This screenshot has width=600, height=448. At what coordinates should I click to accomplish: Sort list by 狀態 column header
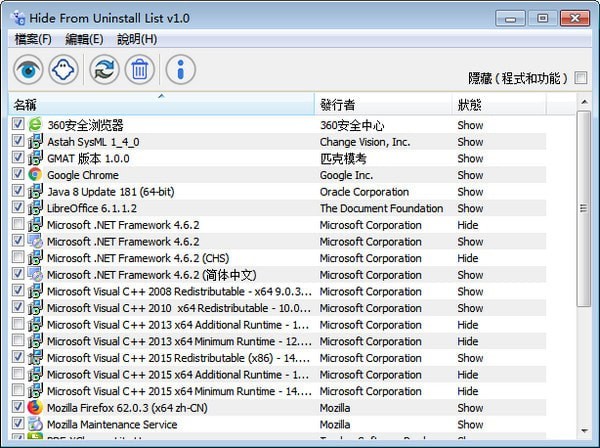coord(512,104)
